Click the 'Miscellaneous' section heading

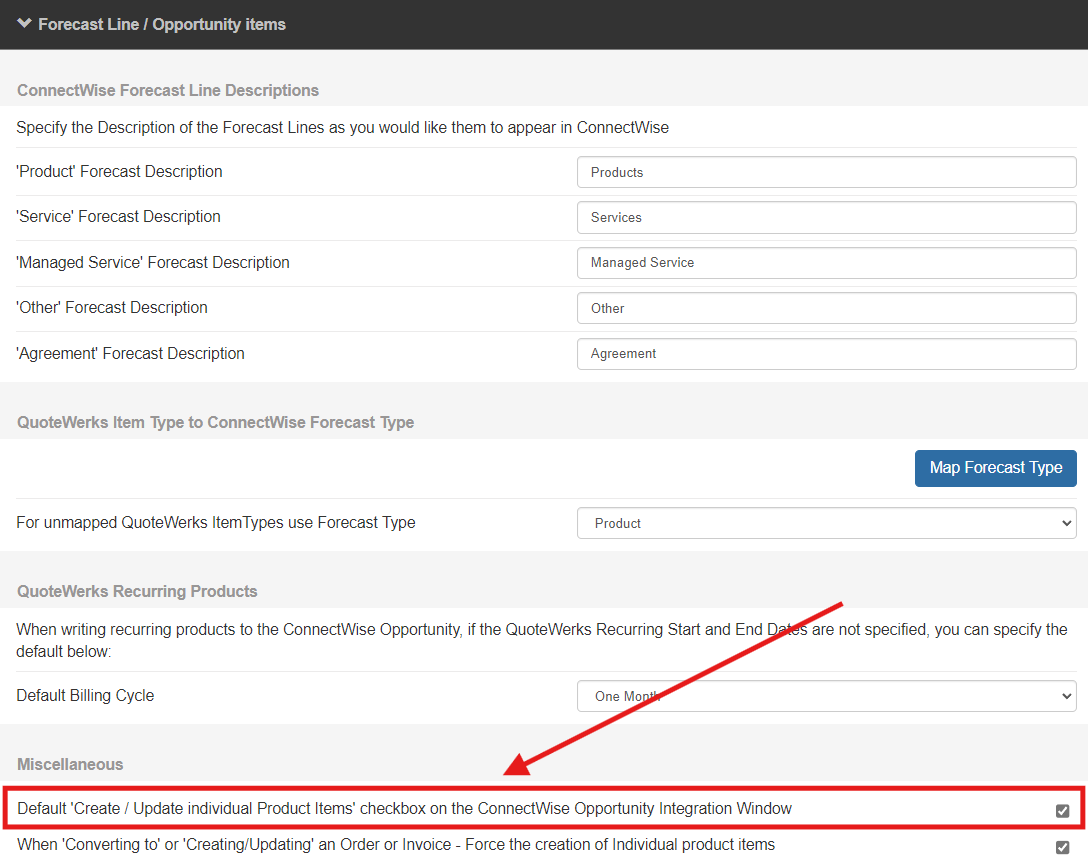pyautogui.click(x=70, y=764)
